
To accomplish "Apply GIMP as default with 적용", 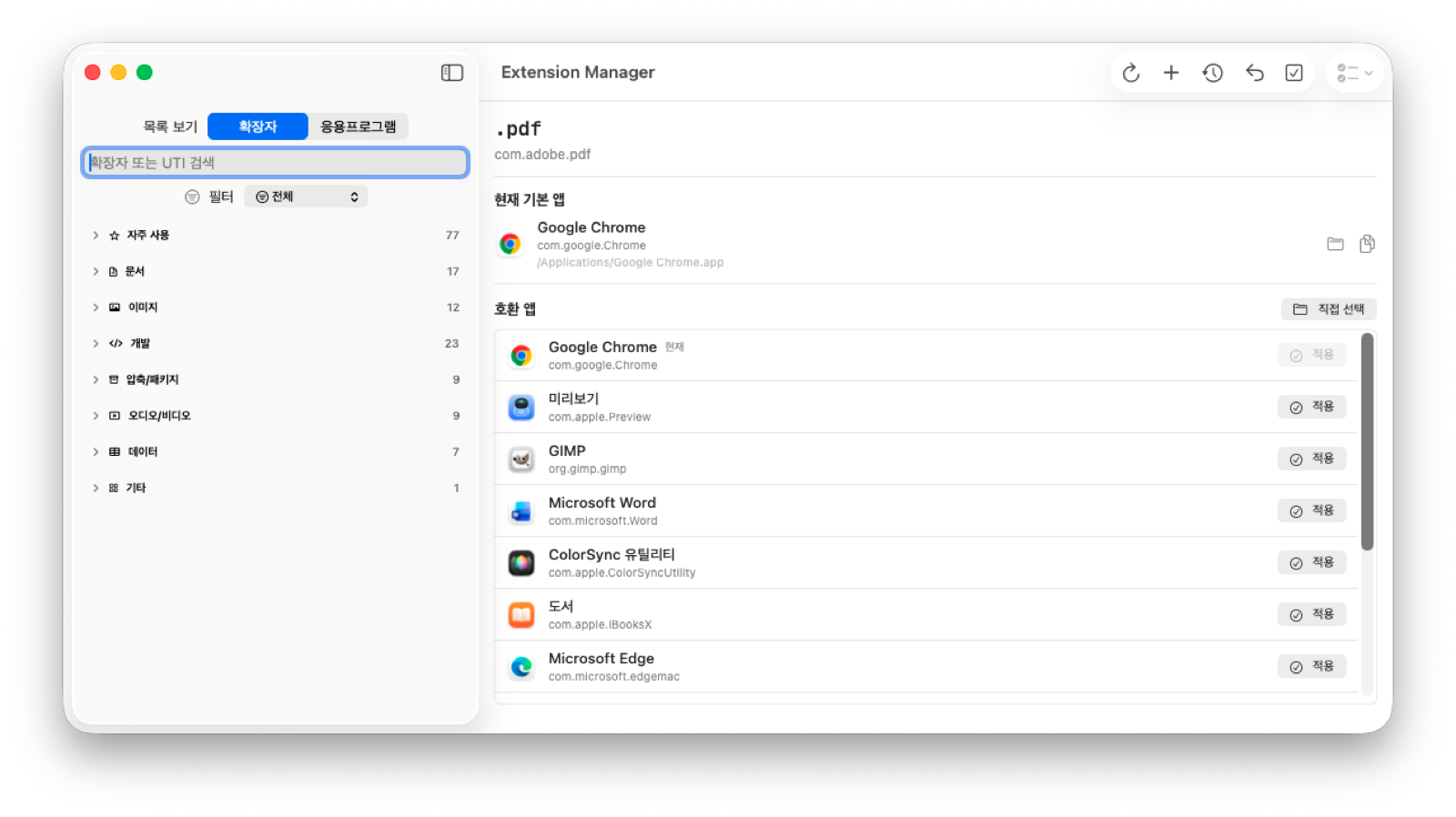I will click(1311, 459).
